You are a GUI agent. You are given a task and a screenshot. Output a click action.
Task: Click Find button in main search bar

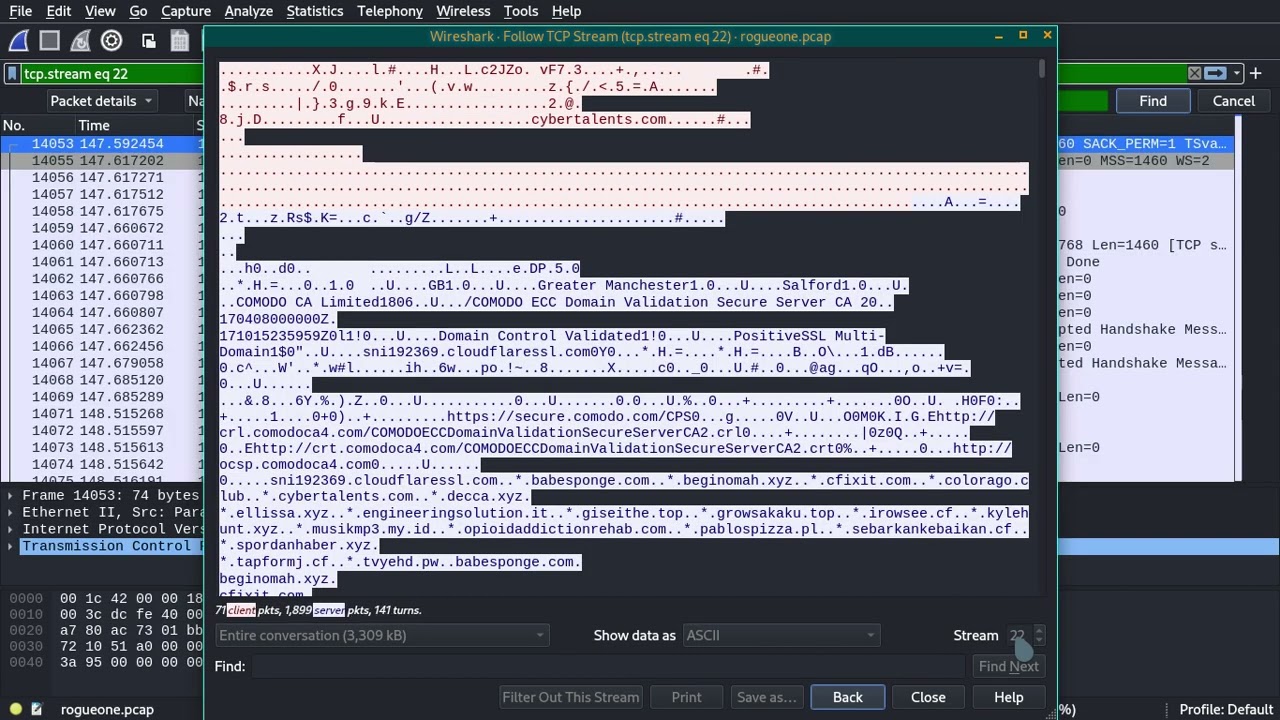(x=1153, y=101)
